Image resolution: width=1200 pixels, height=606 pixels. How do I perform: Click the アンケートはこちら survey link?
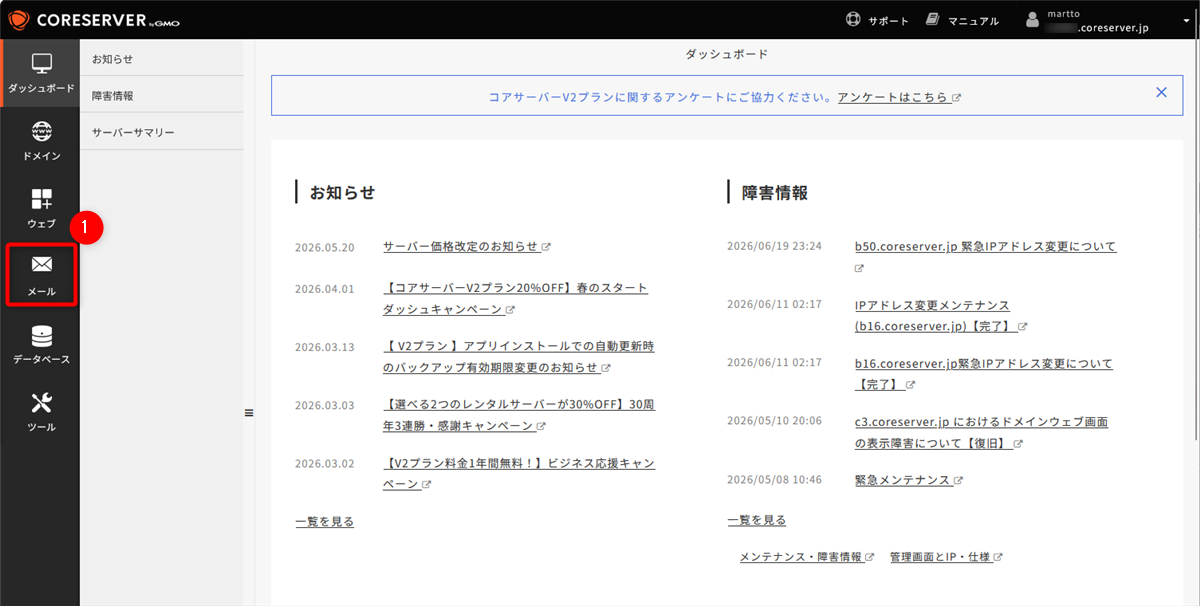point(899,98)
